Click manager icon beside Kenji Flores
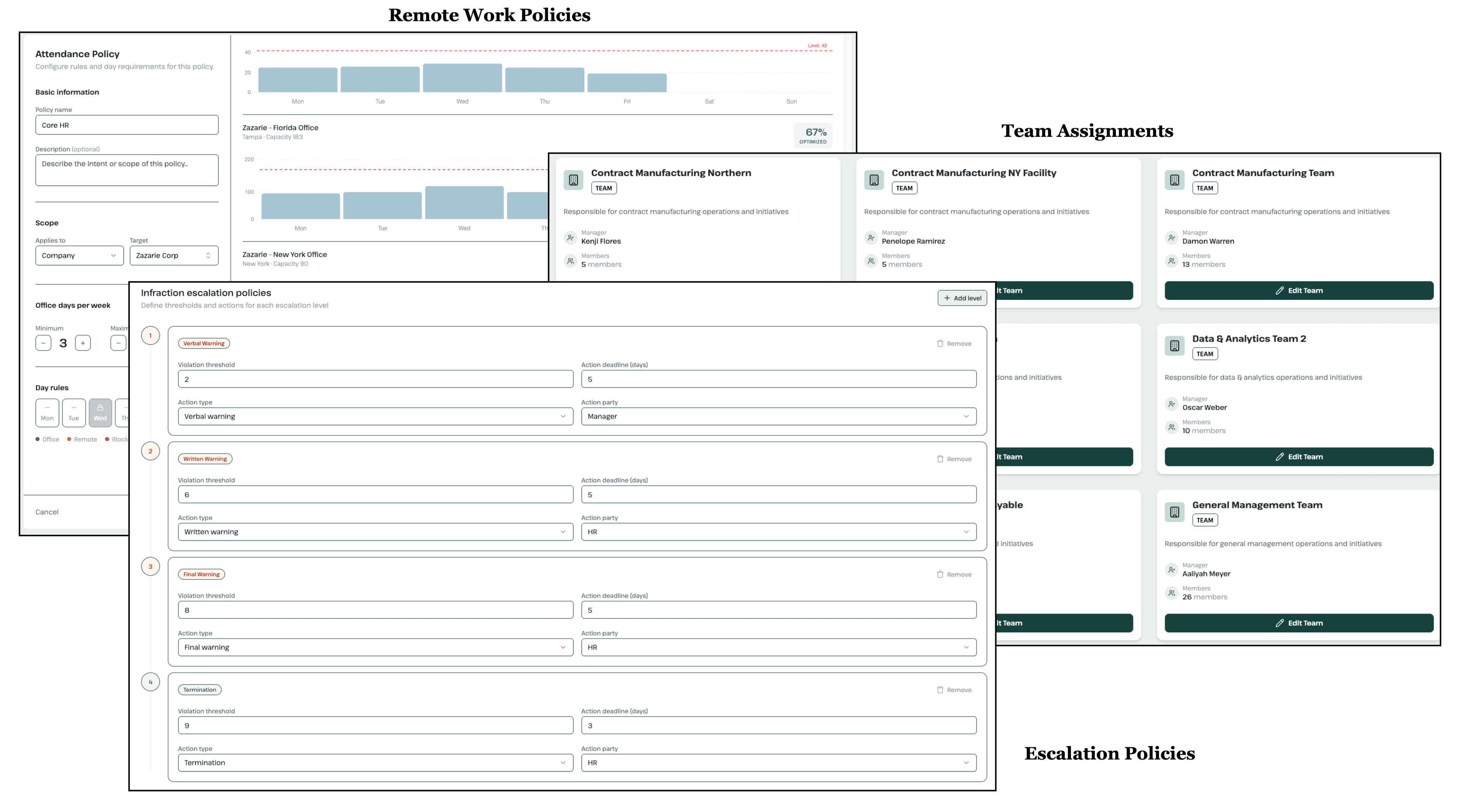The width and height of the screenshot is (1461, 812). point(571,237)
